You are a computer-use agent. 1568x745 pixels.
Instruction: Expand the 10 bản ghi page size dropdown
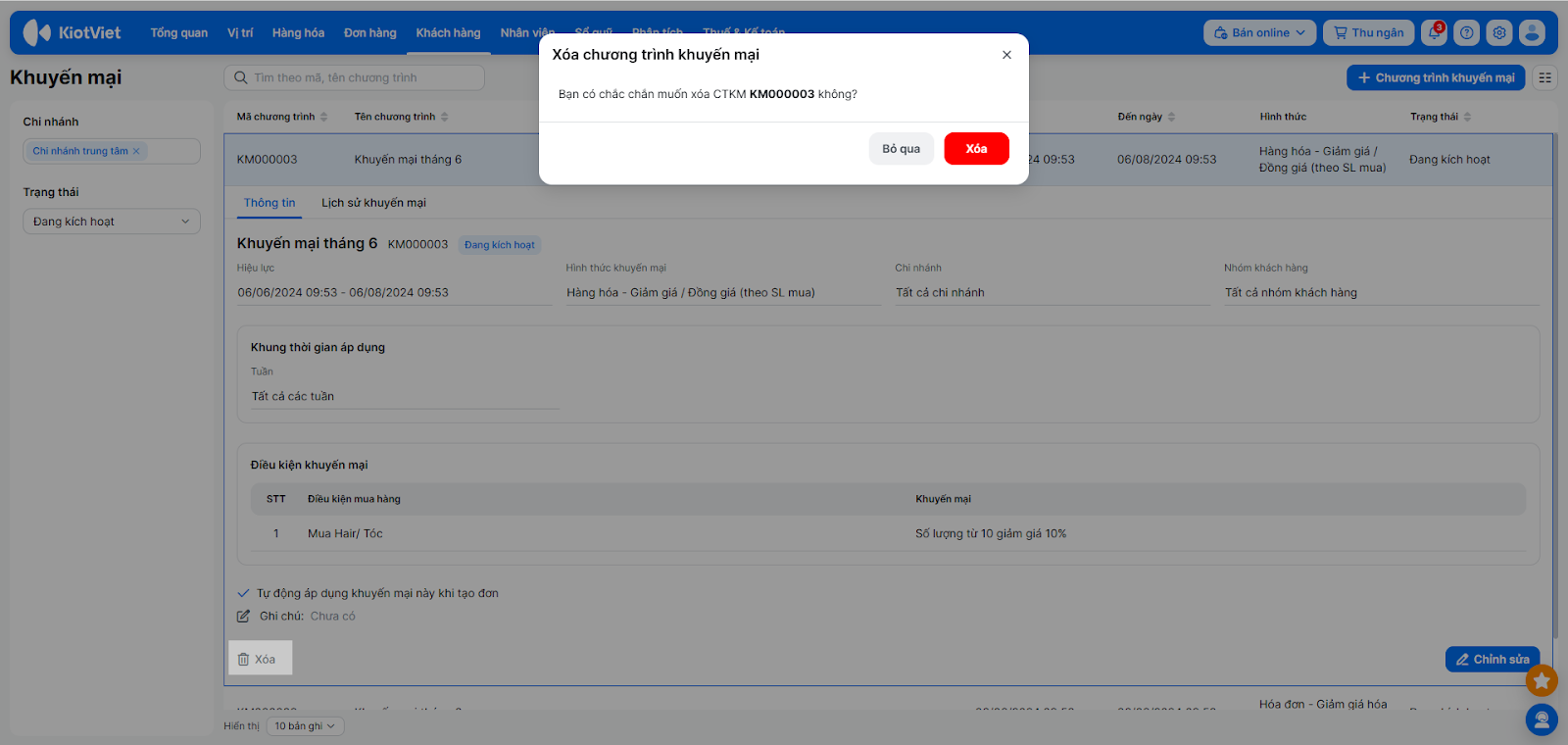(304, 726)
